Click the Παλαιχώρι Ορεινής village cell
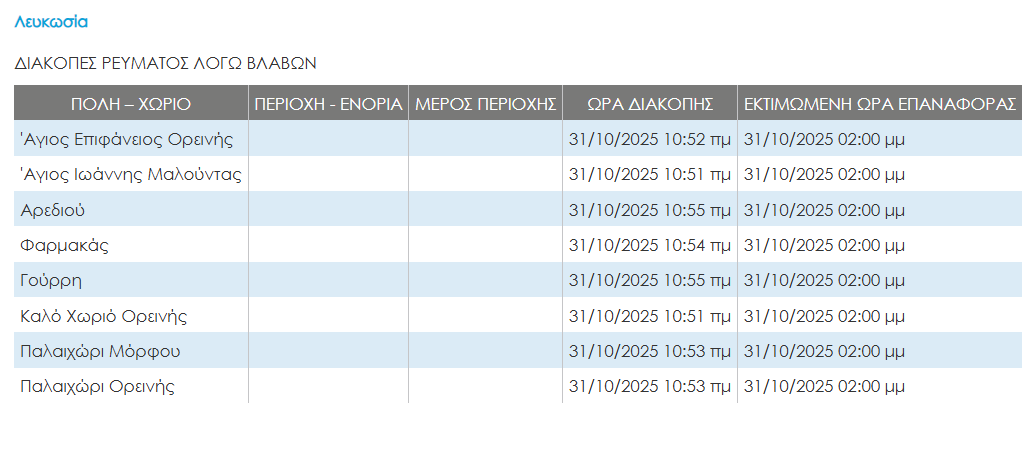The height and width of the screenshot is (455, 1022). click(x=98, y=387)
